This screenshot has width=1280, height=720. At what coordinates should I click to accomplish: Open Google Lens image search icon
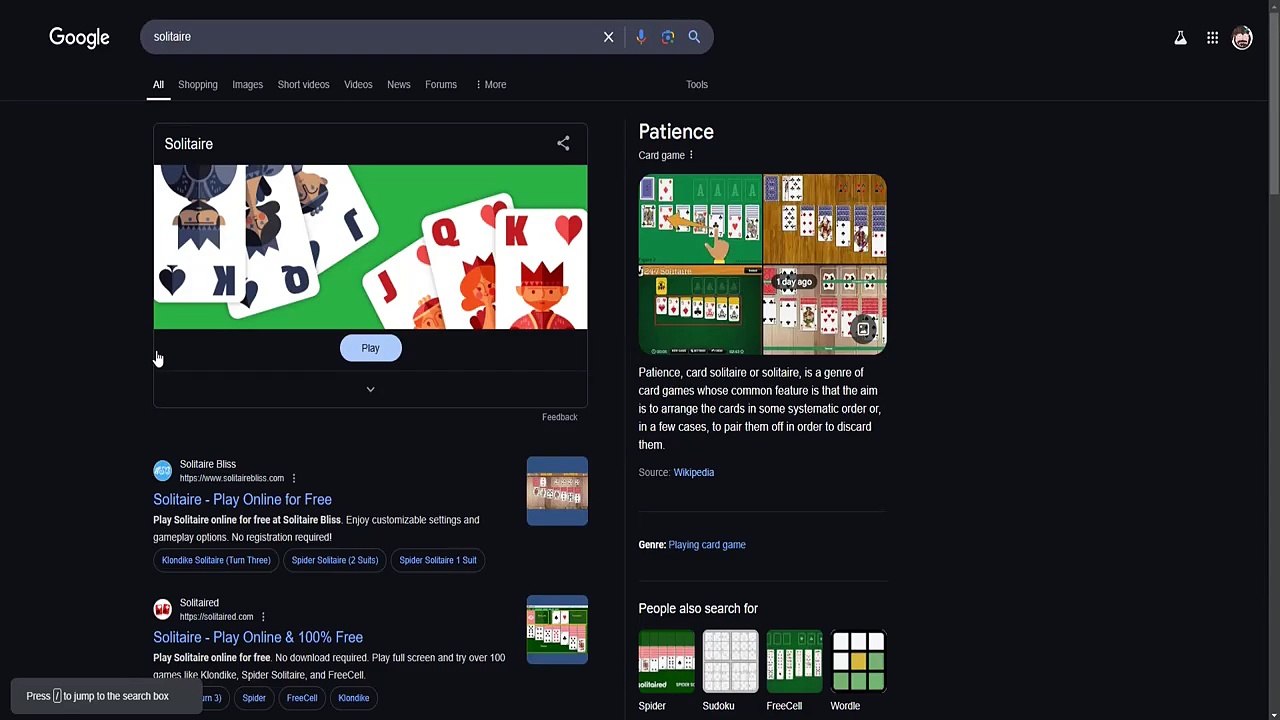667,37
